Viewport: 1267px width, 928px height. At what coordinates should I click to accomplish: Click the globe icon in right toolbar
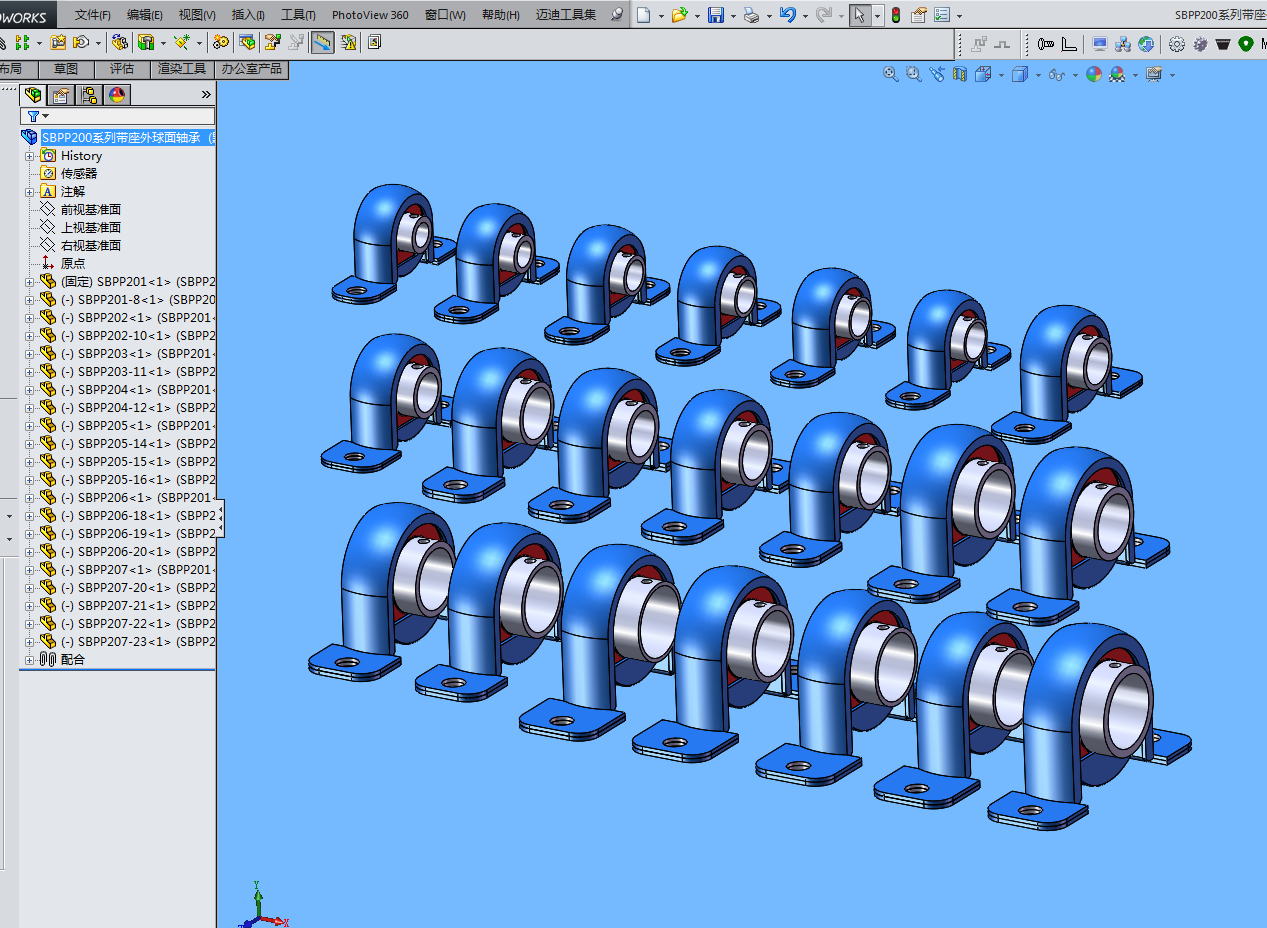tap(1146, 44)
